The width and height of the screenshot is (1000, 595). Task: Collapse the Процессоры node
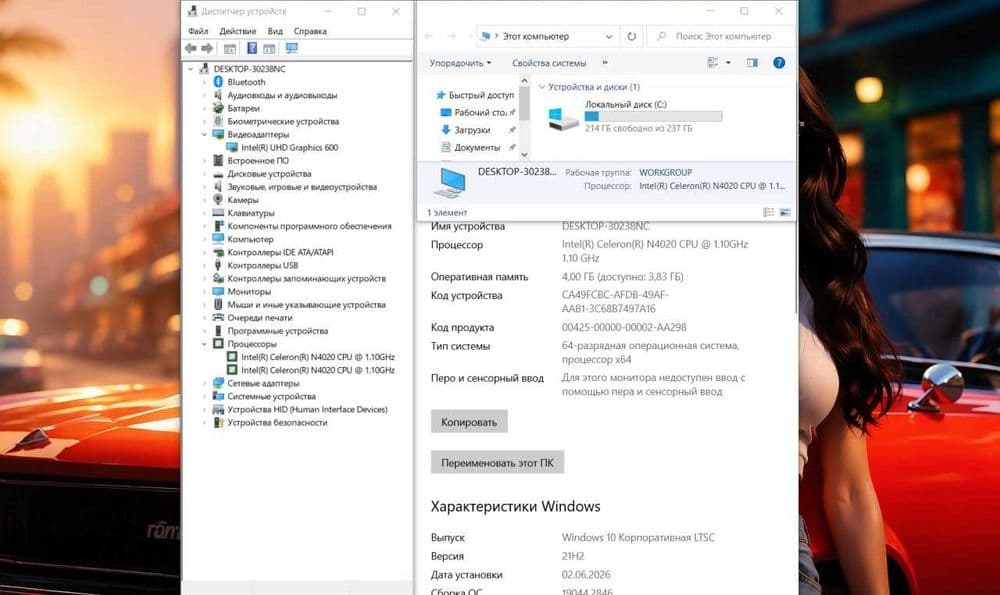(x=204, y=344)
